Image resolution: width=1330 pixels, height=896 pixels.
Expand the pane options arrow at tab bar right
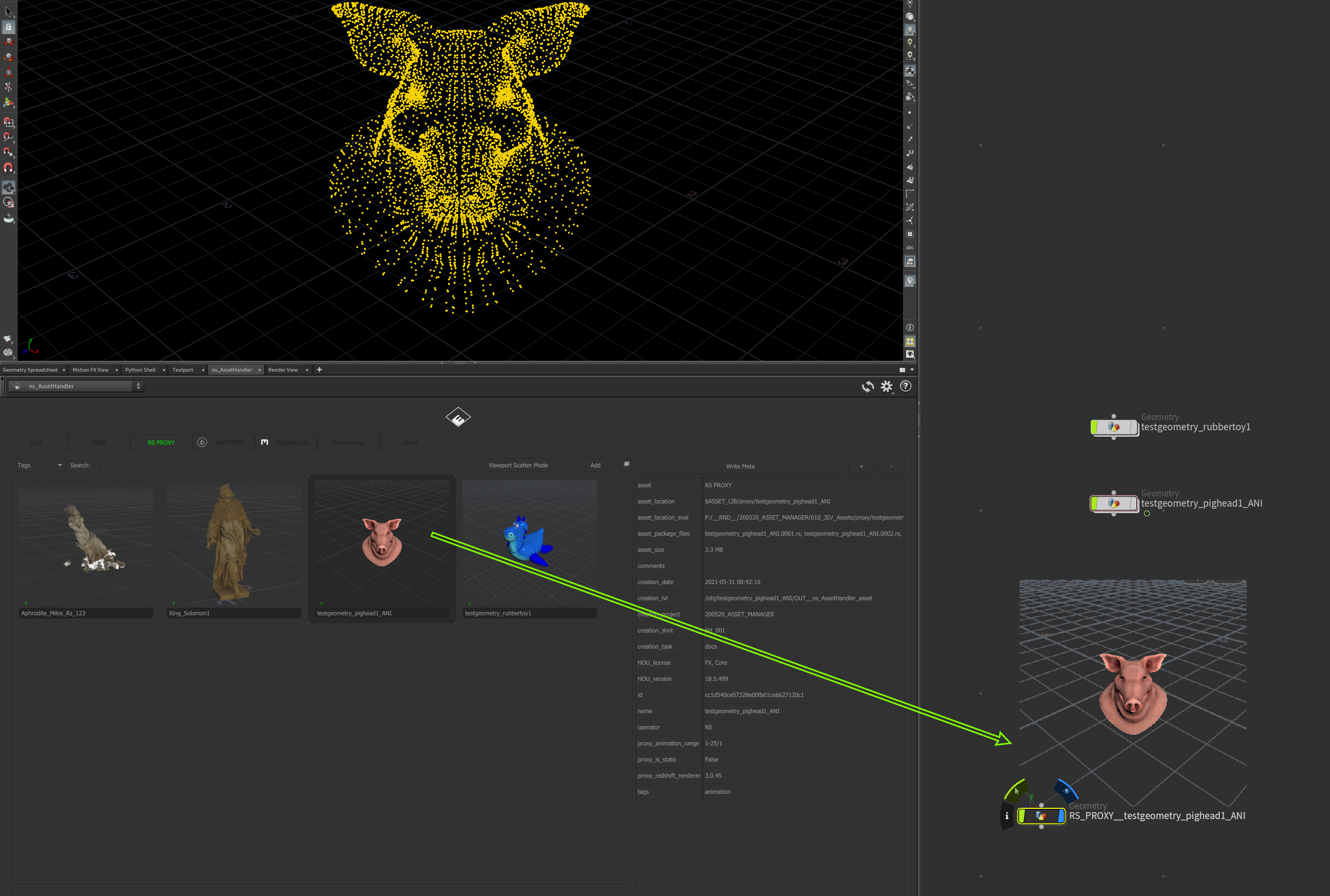pos(912,369)
